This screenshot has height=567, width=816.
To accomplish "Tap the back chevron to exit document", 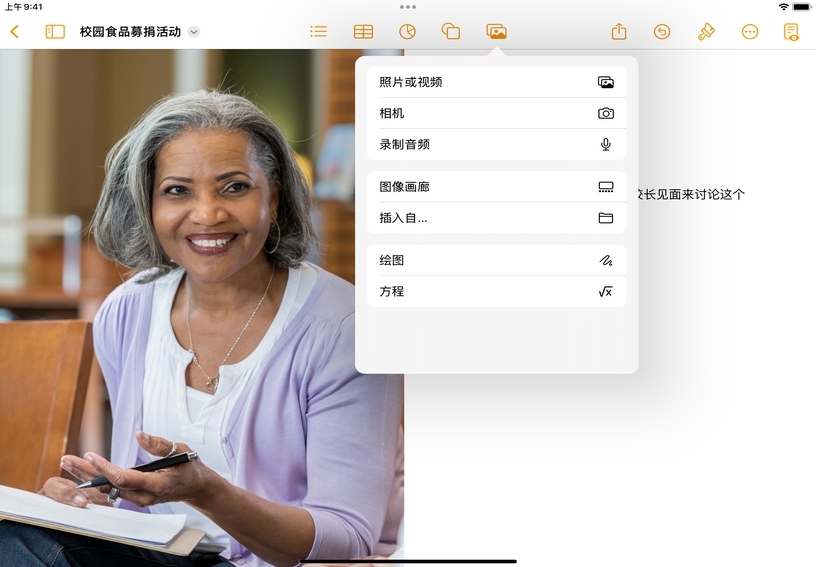I will (x=14, y=32).
